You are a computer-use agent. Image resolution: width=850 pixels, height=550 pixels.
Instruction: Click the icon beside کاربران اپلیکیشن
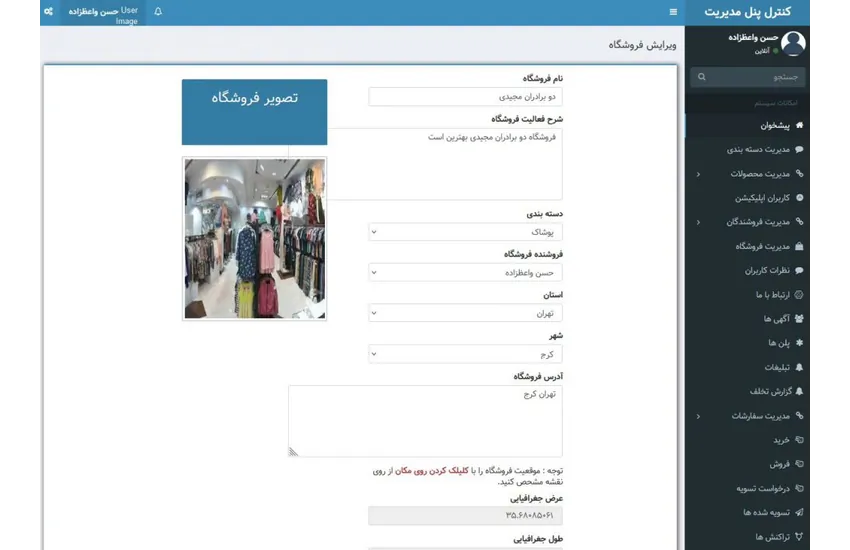tap(799, 198)
